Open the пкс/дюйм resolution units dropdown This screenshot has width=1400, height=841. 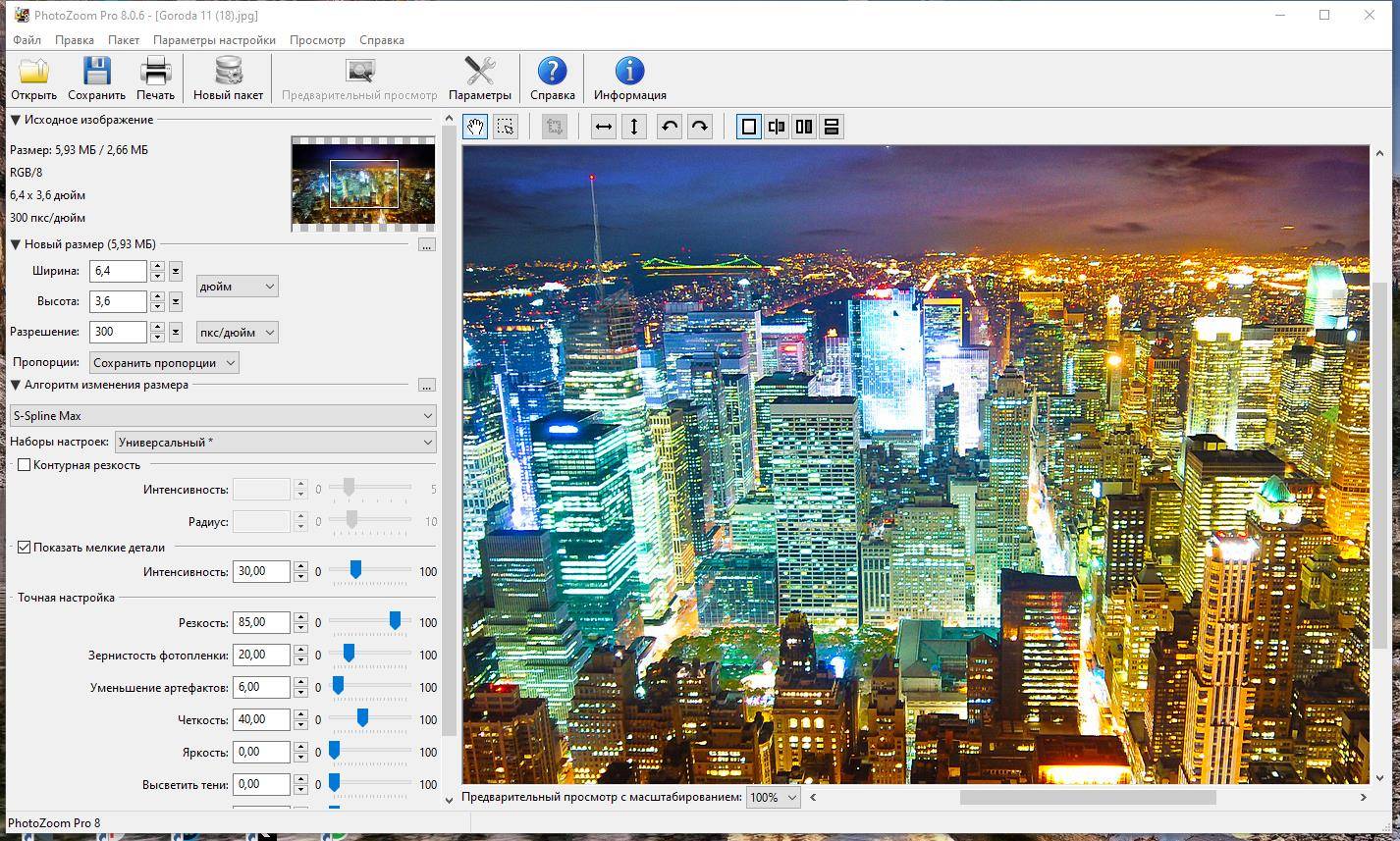pyautogui.click(x=238, y=332)
